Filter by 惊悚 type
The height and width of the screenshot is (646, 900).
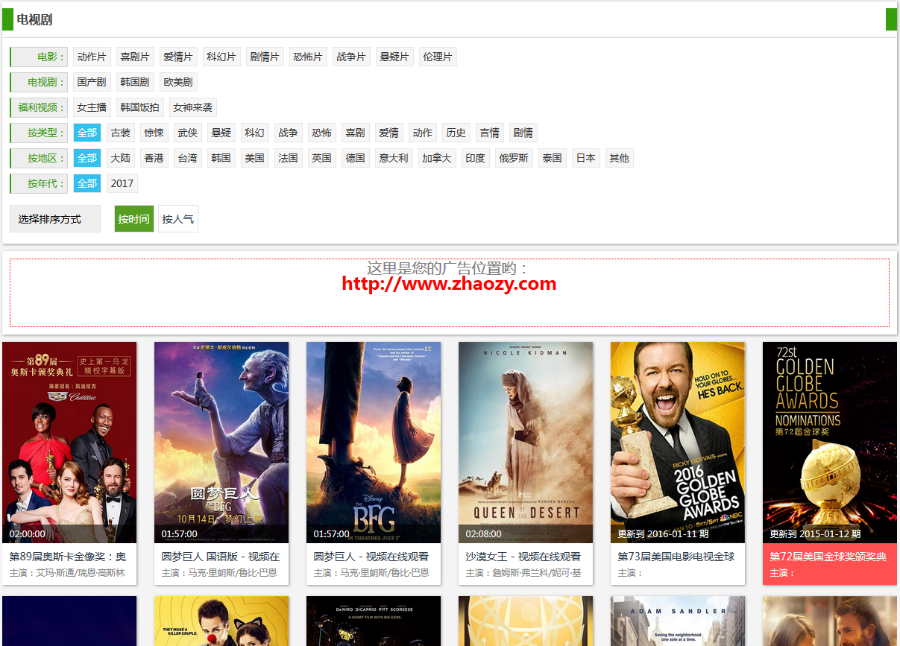coord(154,133)
